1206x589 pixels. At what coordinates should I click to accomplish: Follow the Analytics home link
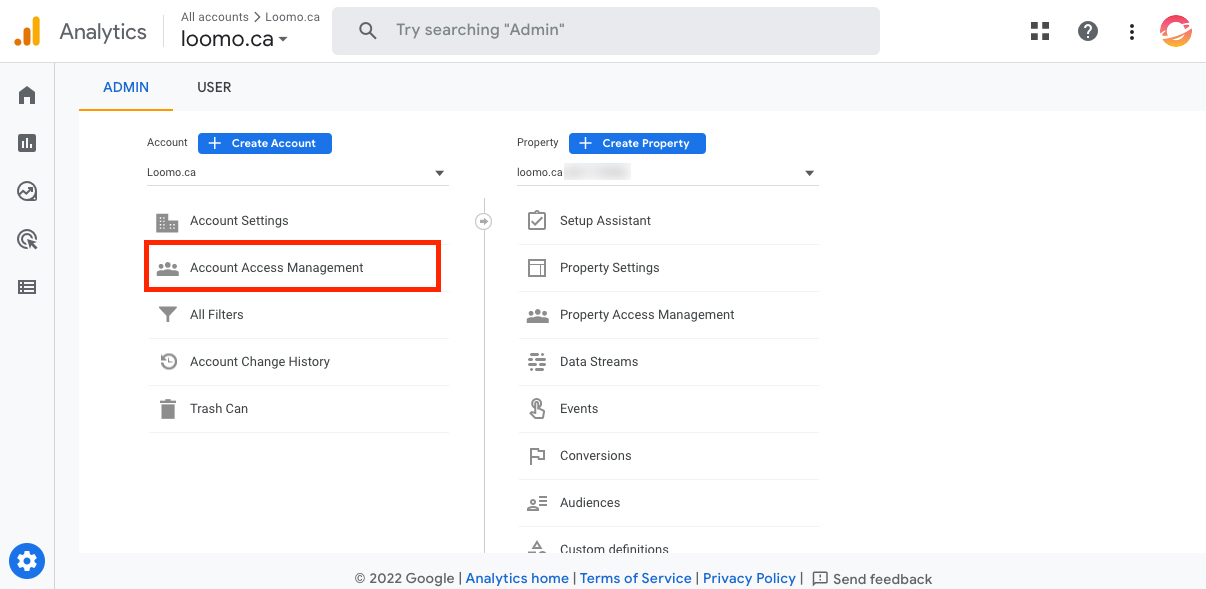pyautogui.click(x=517, y=578)
